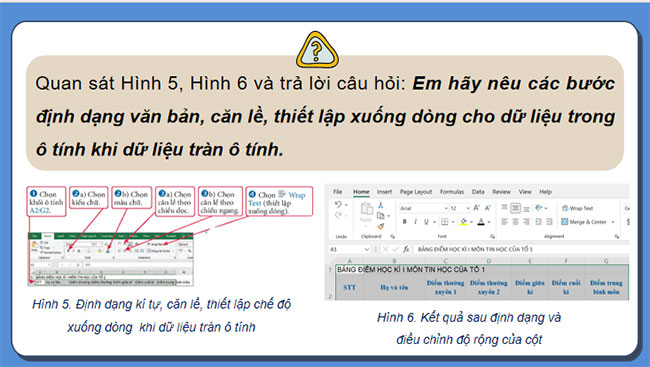The width and height of the screenshot is (650, 367).
Task: Click row header 1
Action: 330,270
